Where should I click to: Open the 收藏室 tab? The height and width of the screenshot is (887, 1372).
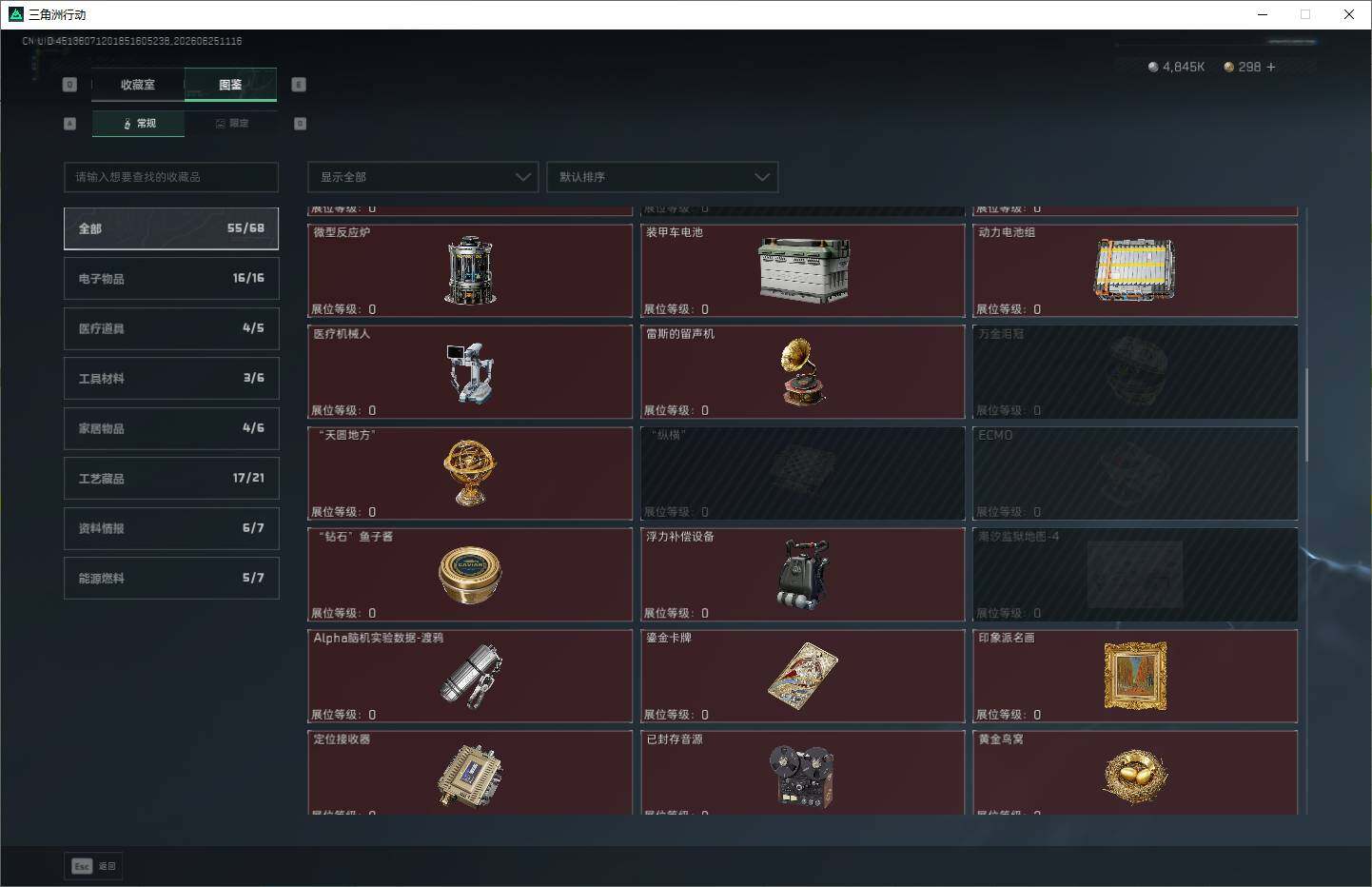point(138,85)
